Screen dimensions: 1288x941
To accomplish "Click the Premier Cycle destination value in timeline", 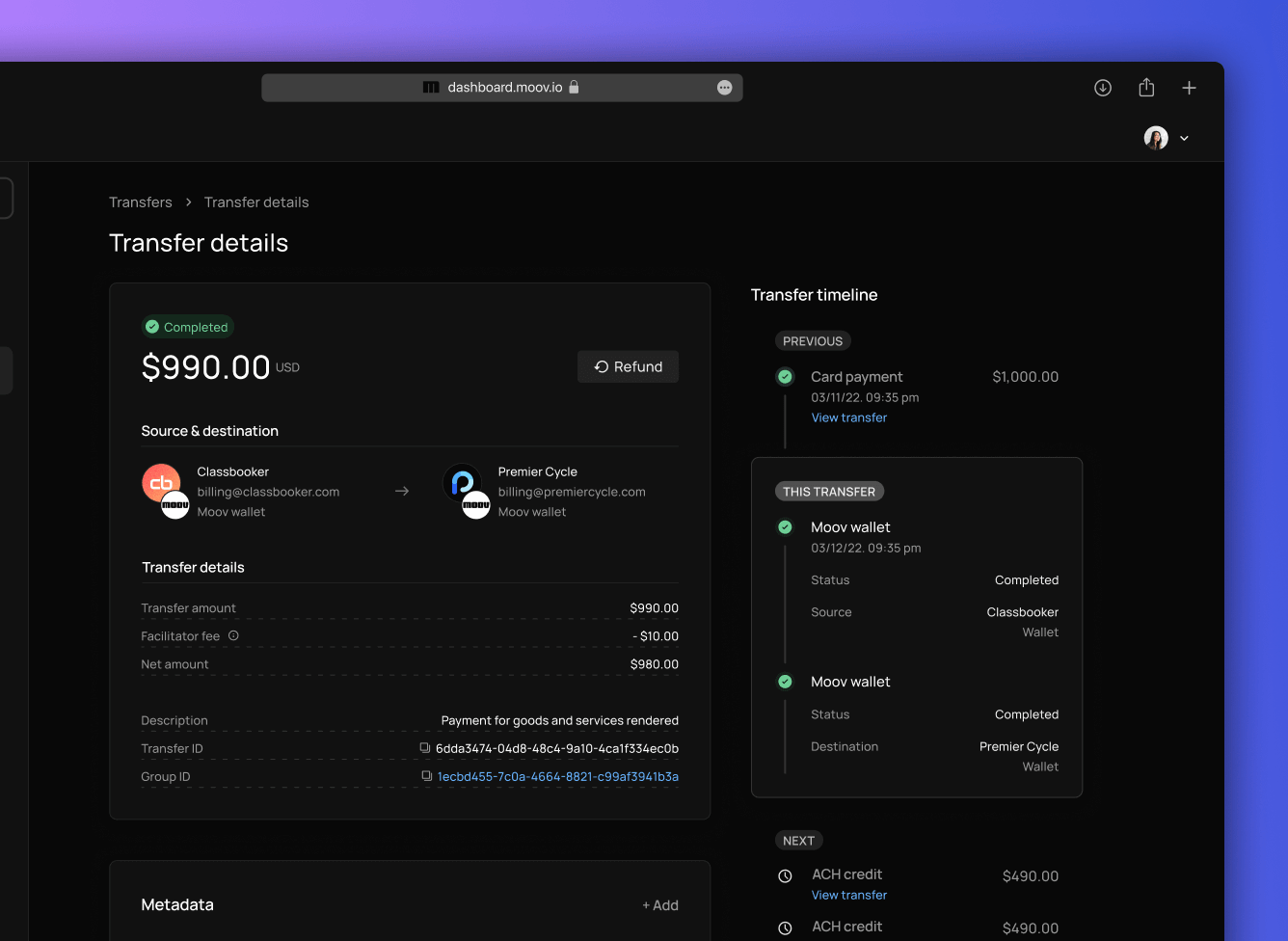I will click(1019, 746).
